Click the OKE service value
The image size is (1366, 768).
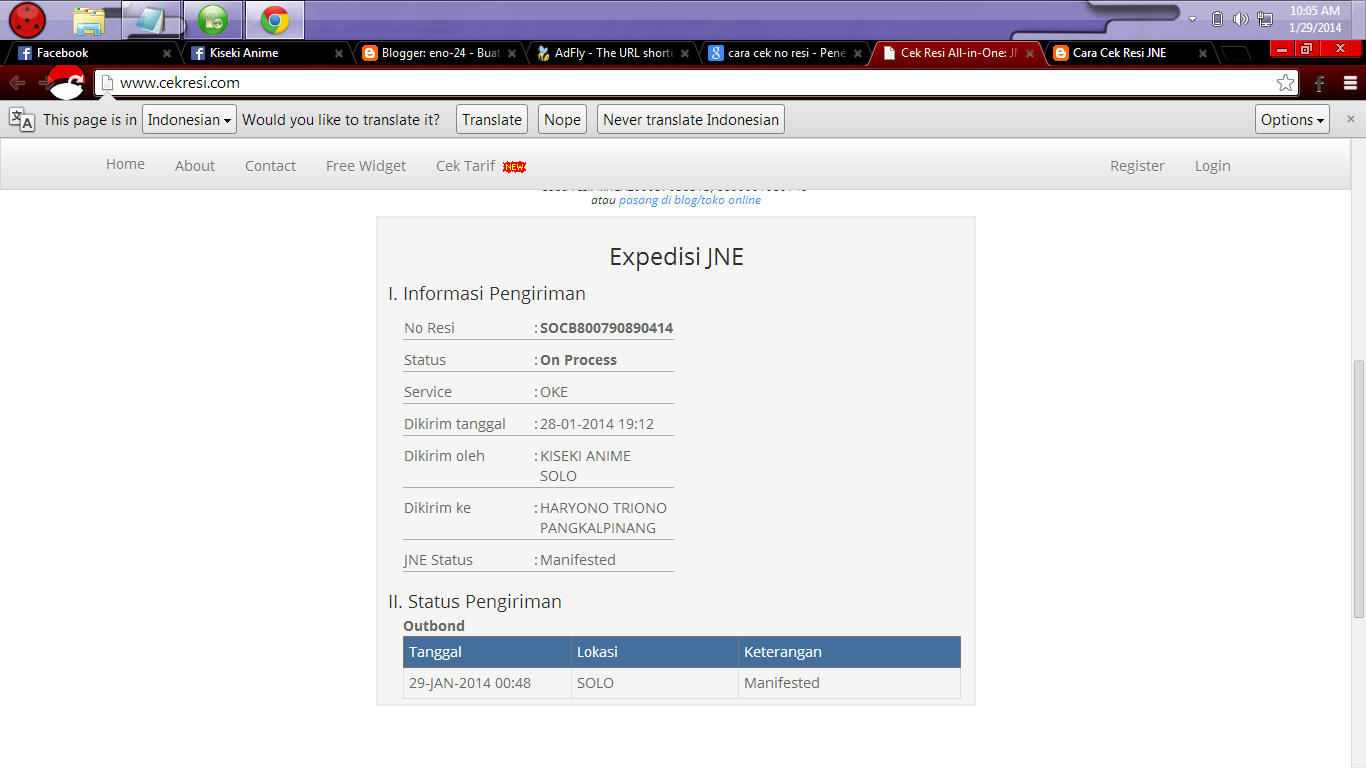(554, 392)
